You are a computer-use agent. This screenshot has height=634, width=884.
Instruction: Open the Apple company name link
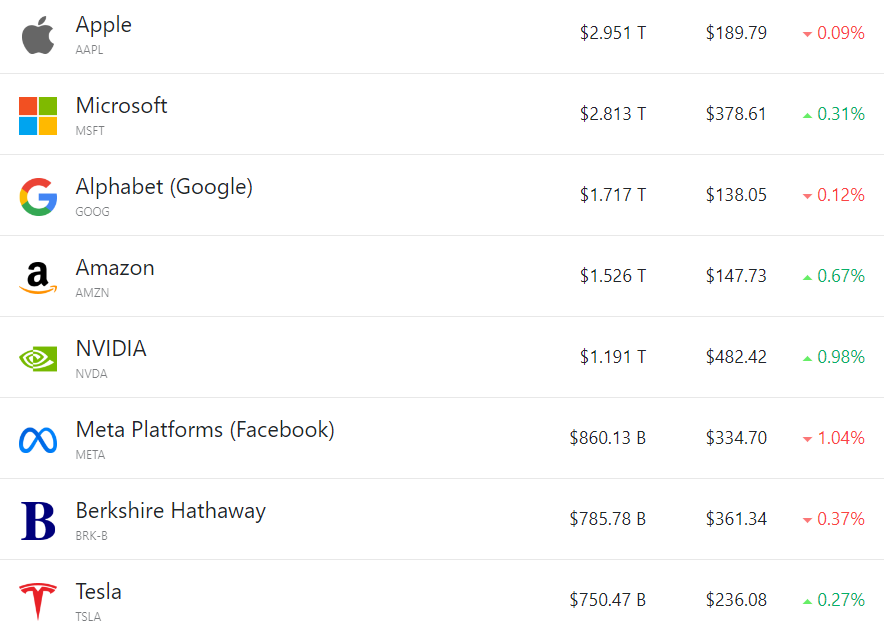click(103, 25)
